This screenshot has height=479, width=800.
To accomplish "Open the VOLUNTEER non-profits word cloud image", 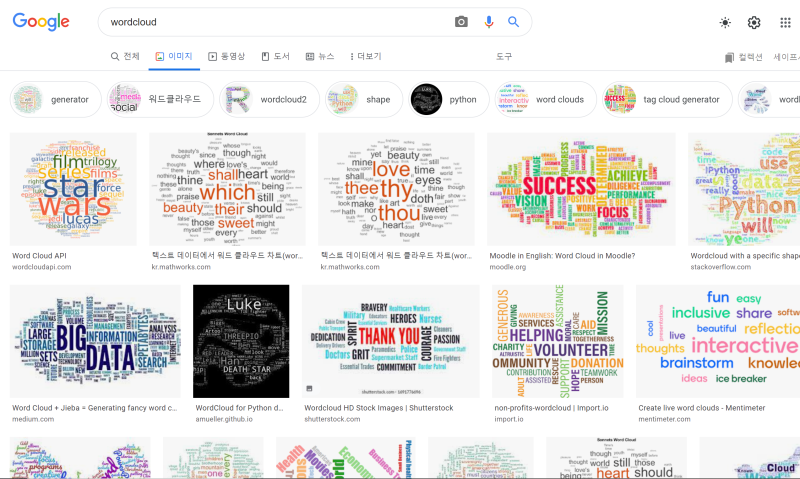I will (558, 341).
